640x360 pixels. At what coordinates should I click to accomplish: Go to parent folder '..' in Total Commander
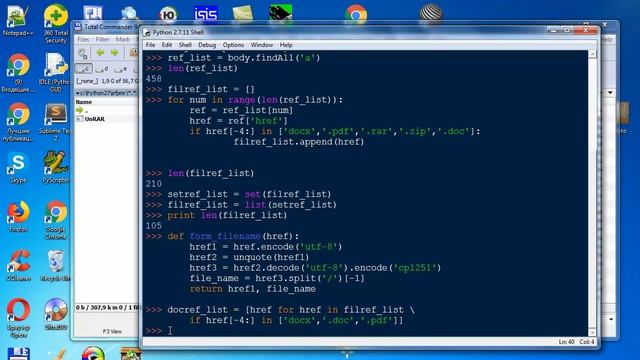coord(82,110)
